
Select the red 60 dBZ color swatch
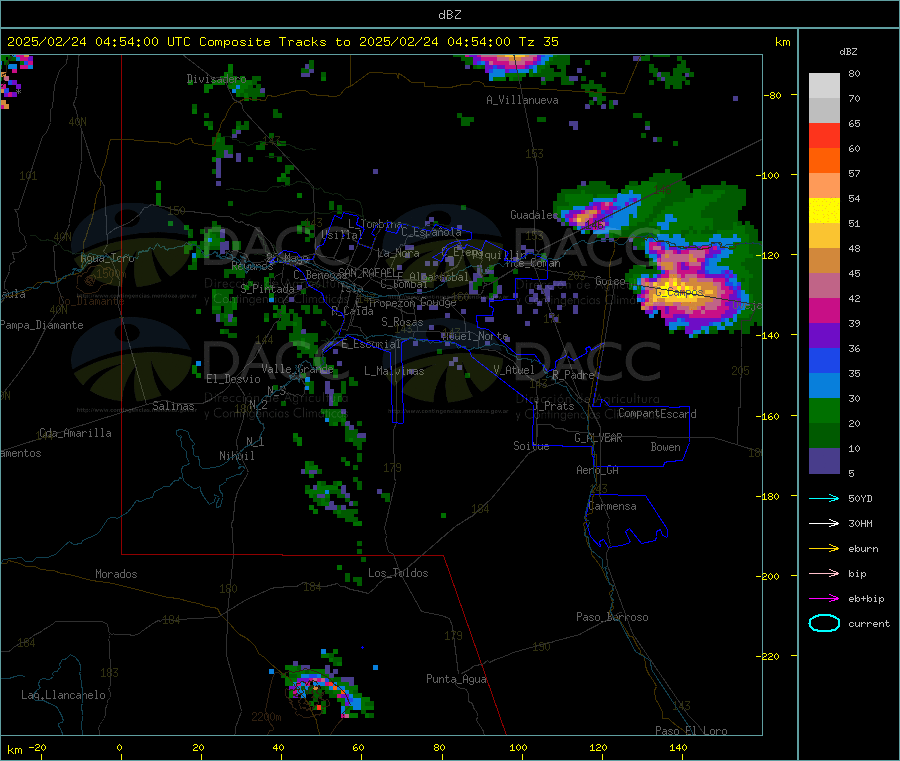point(824,135)
